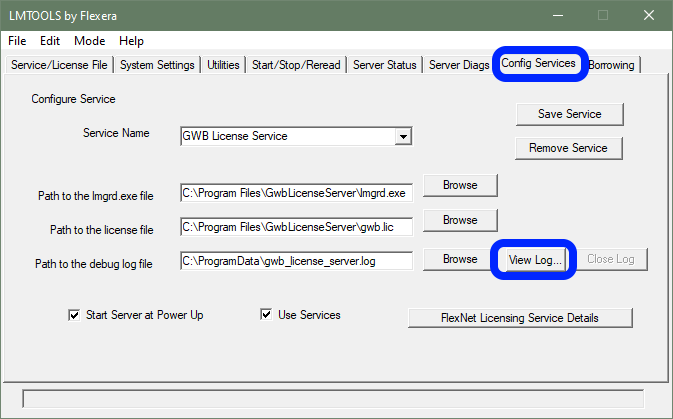Minimize the LMTOOLS window

click(558, 15)
